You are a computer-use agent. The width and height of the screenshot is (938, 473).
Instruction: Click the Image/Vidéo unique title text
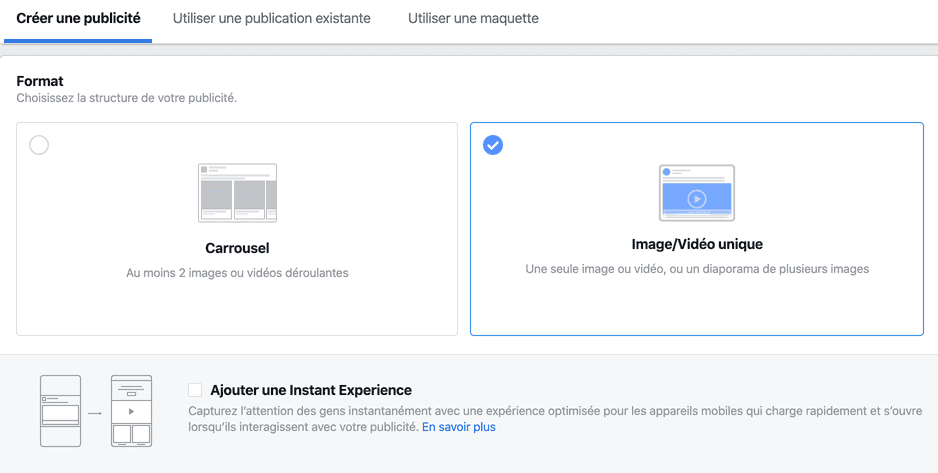697,244
